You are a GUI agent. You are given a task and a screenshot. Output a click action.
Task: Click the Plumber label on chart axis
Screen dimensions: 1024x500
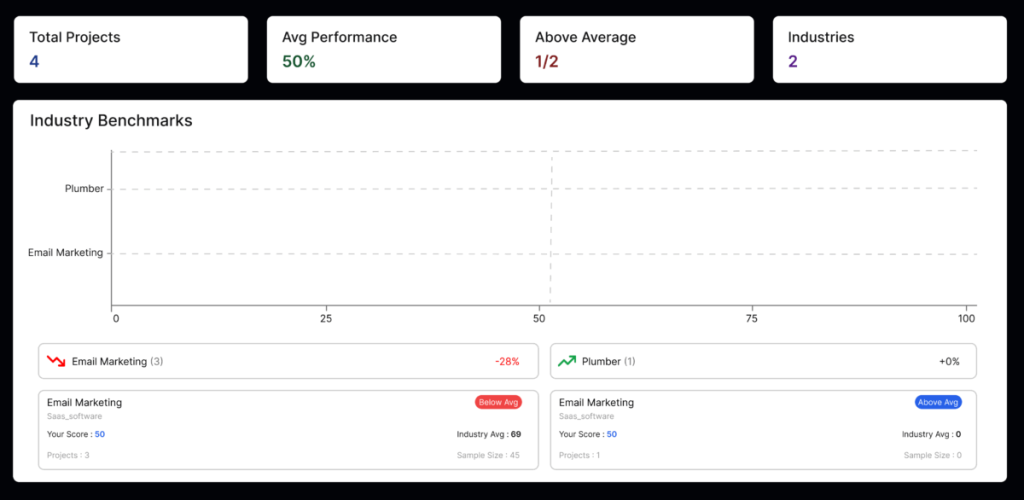[x=84, y=188]
